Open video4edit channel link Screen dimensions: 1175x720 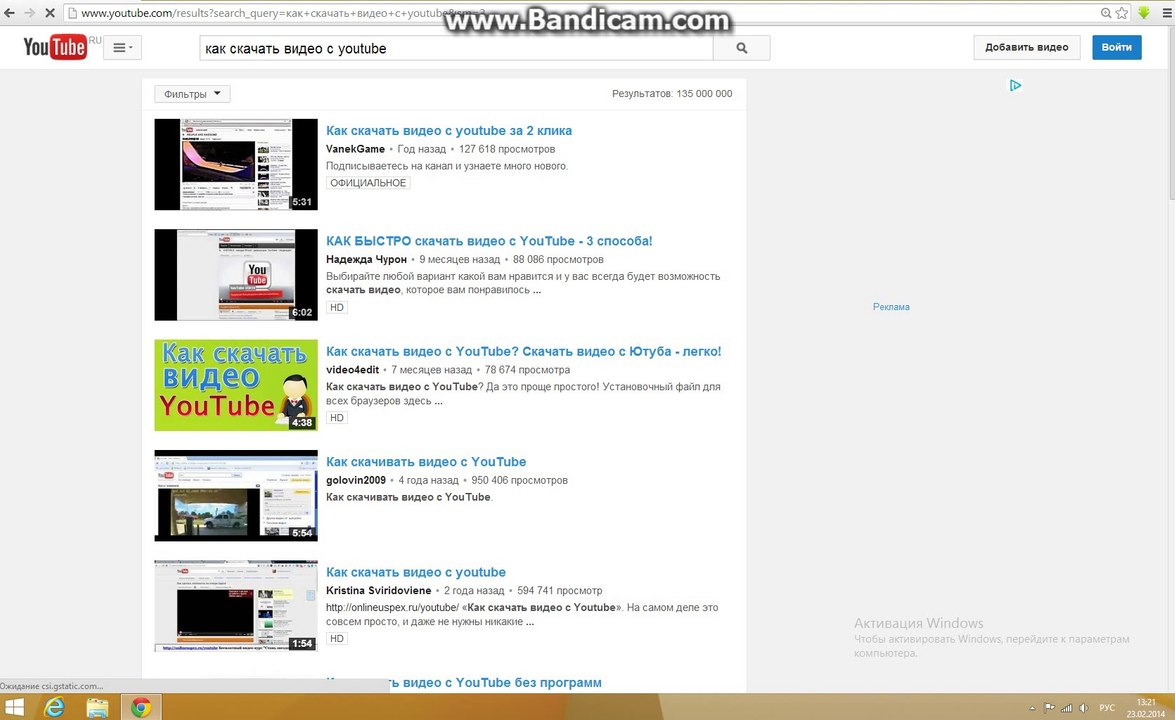(x=352, y=369)
